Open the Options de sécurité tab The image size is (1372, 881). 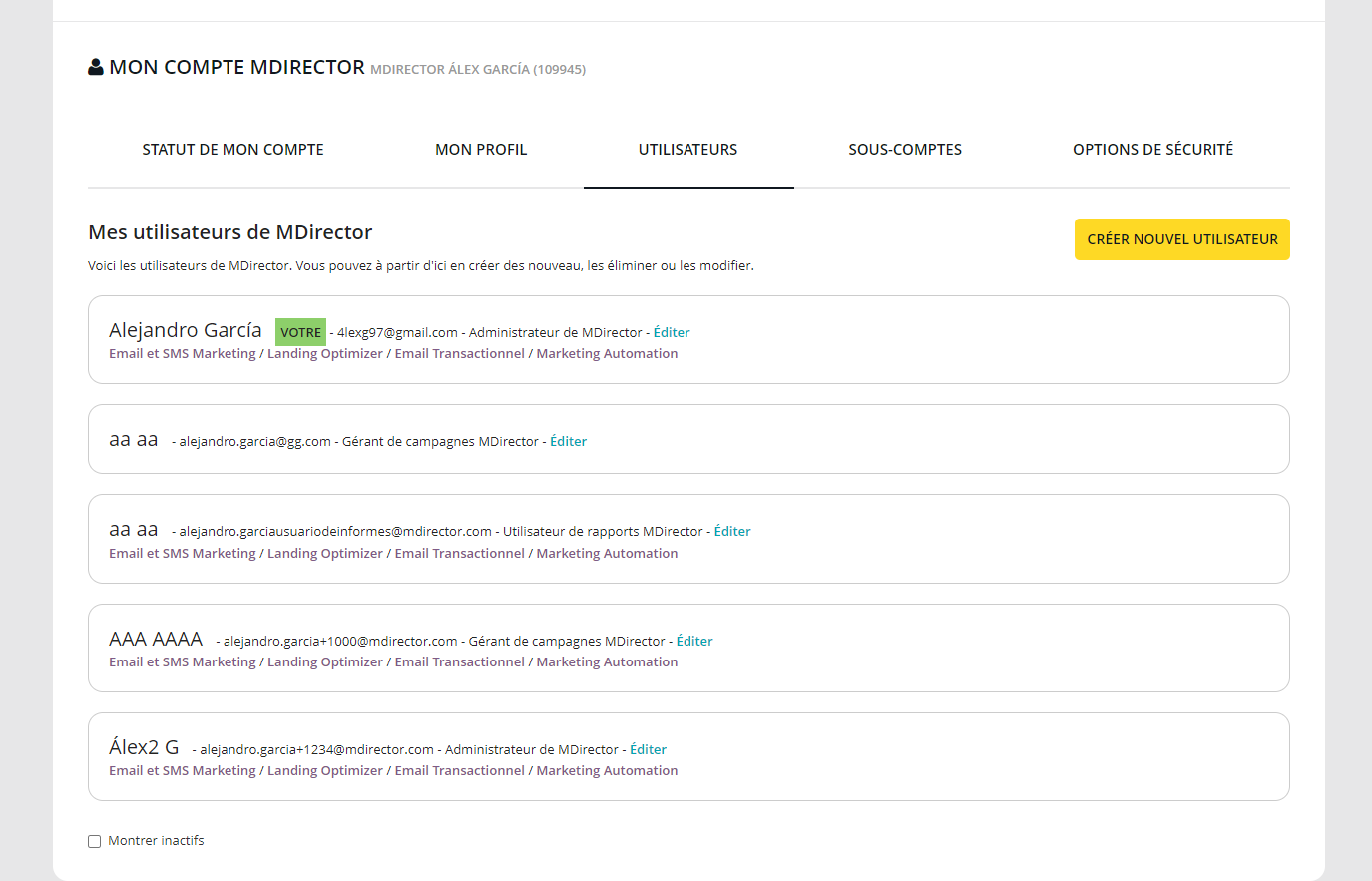(x=1152, y=150)
